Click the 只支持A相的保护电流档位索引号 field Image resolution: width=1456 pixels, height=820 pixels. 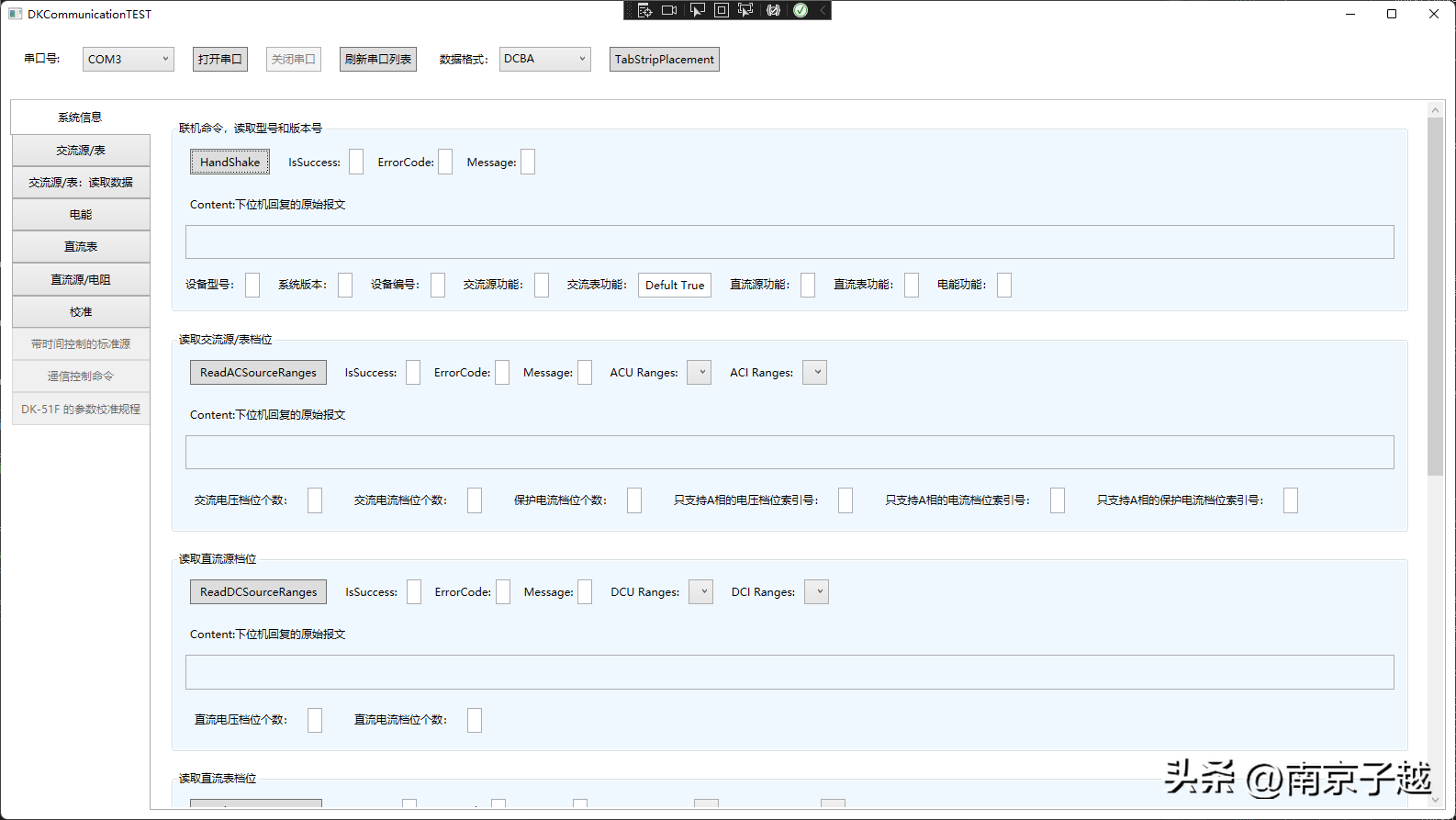tap(1291, 500)
